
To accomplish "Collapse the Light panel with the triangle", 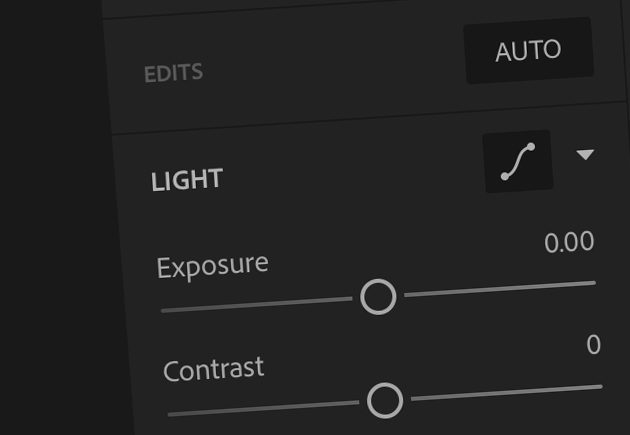I will (585, 154).
